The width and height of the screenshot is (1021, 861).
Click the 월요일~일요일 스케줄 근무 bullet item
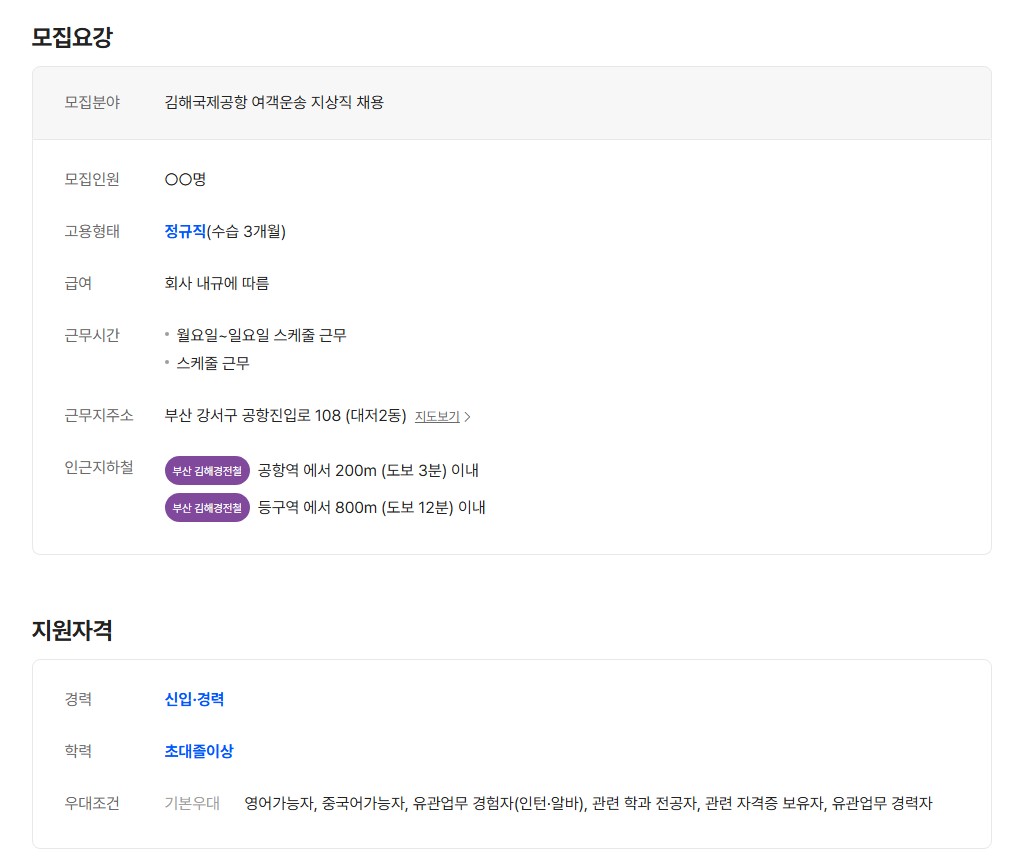pyautogui.click(x=261, y=335)
